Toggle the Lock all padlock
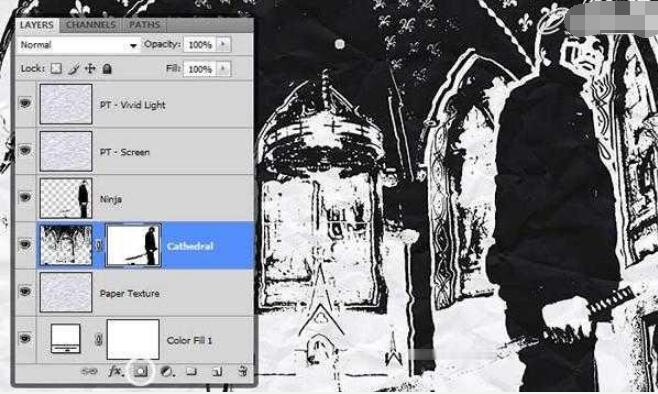Image resolution: width=658 pixels, height=394 pixels. point(107,68)
